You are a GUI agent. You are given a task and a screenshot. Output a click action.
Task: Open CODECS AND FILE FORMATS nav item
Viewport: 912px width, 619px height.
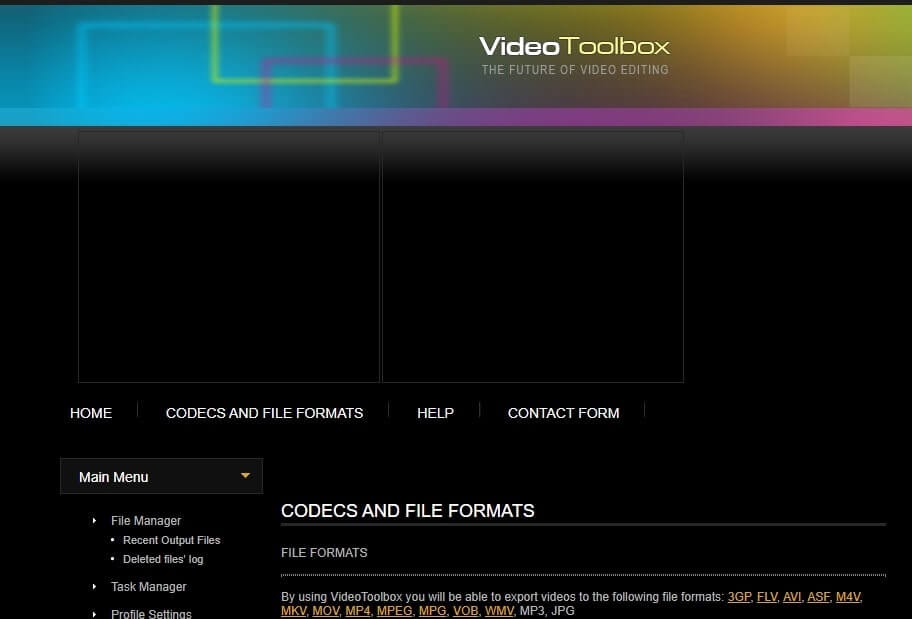tap(264, 413)
